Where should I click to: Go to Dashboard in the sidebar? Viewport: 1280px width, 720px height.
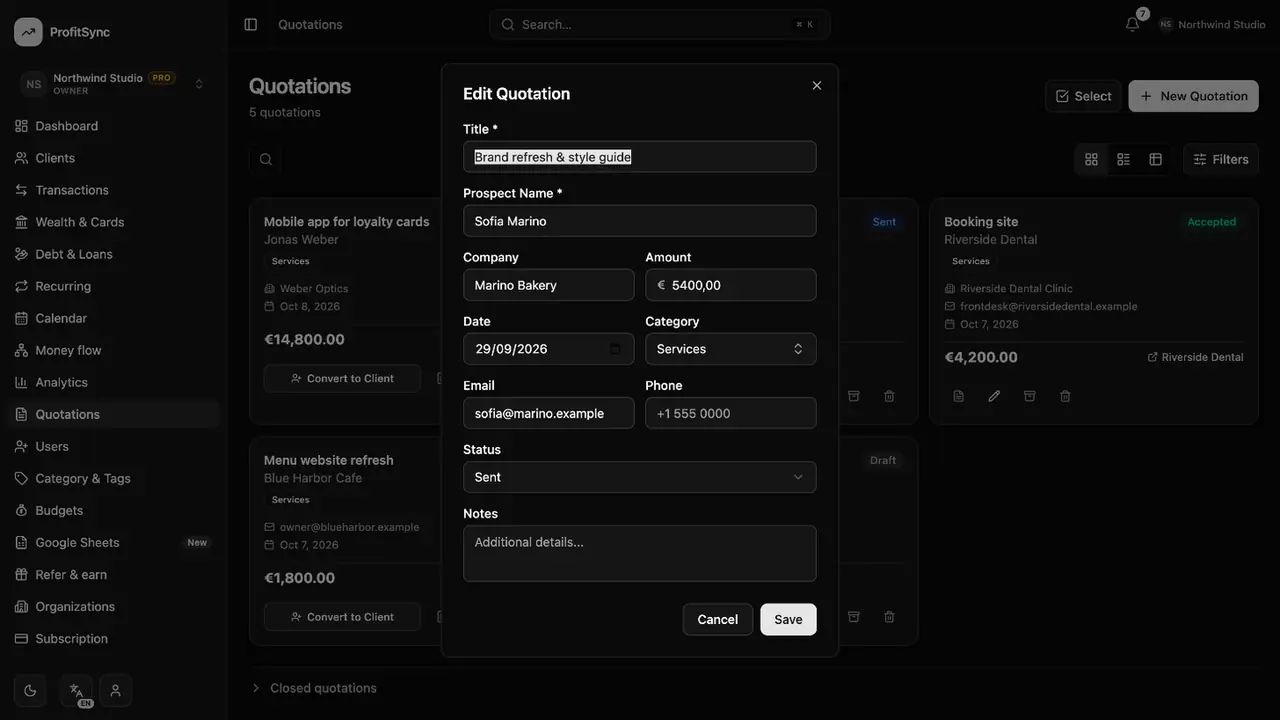[x=113, y=126]
